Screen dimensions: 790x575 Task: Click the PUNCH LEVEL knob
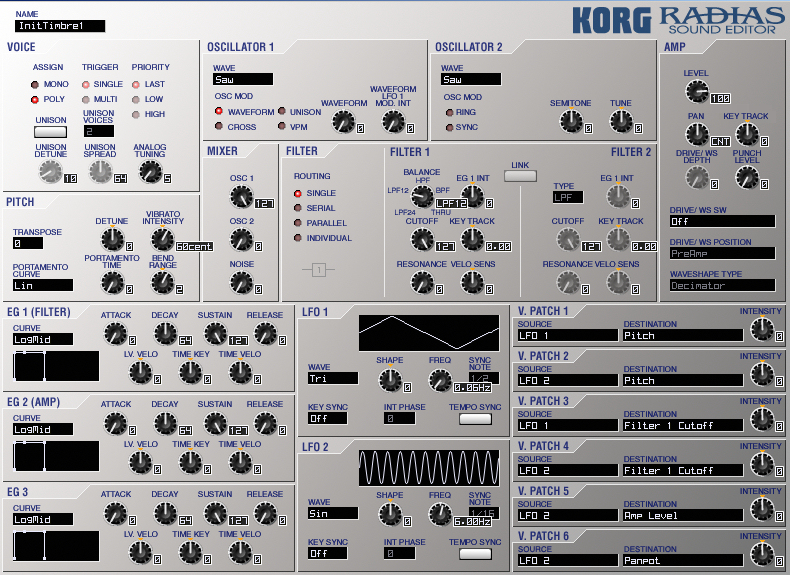pyautogui.click(x=747, y=177)
